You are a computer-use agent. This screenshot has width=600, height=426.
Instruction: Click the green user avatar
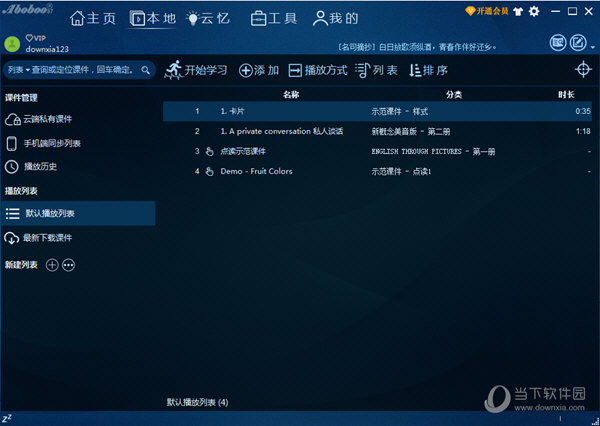(12, 44)
